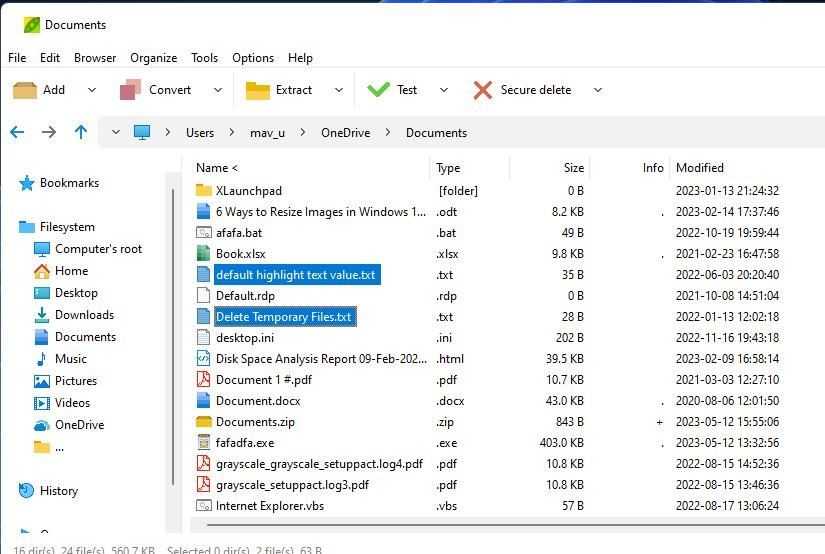Click the Home house icon in sidebar
Viewport: 825px width, 554px height.
[42, 271]
